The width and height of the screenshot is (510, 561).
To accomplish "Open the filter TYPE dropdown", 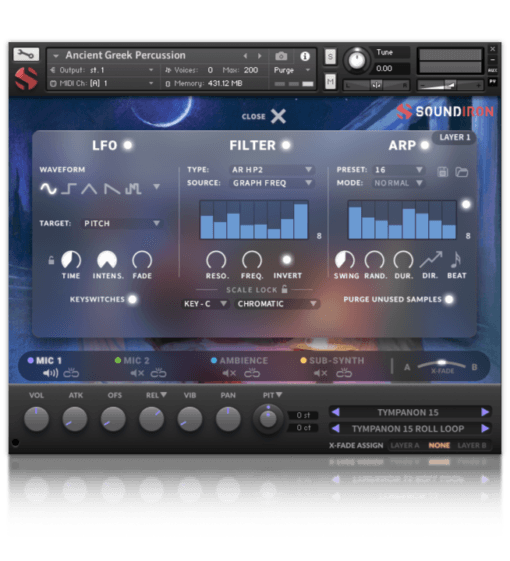I will tap(272, 170).
